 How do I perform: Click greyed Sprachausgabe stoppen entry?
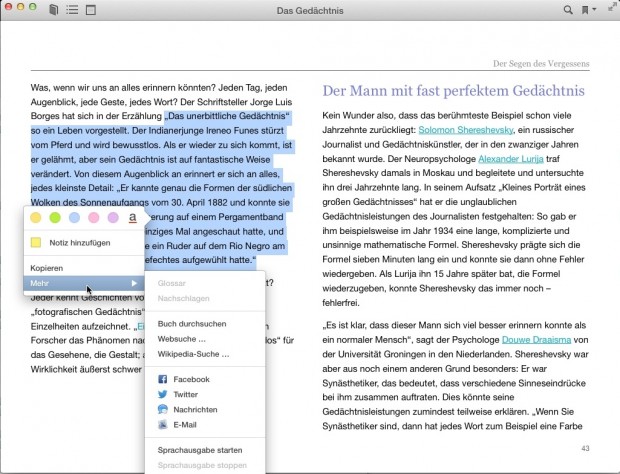pyautogui.click(x=202, y=465)
